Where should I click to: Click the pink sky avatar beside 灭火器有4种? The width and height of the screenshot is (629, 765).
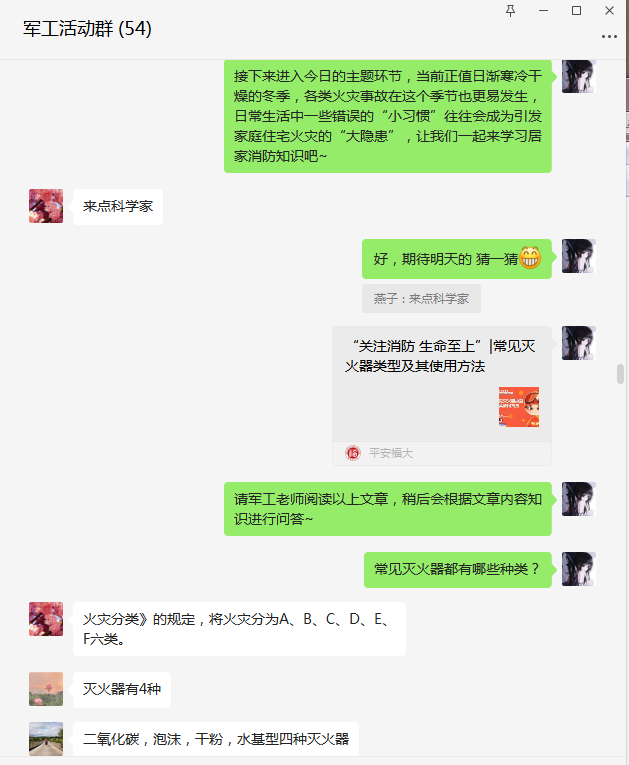coord(46,689)
